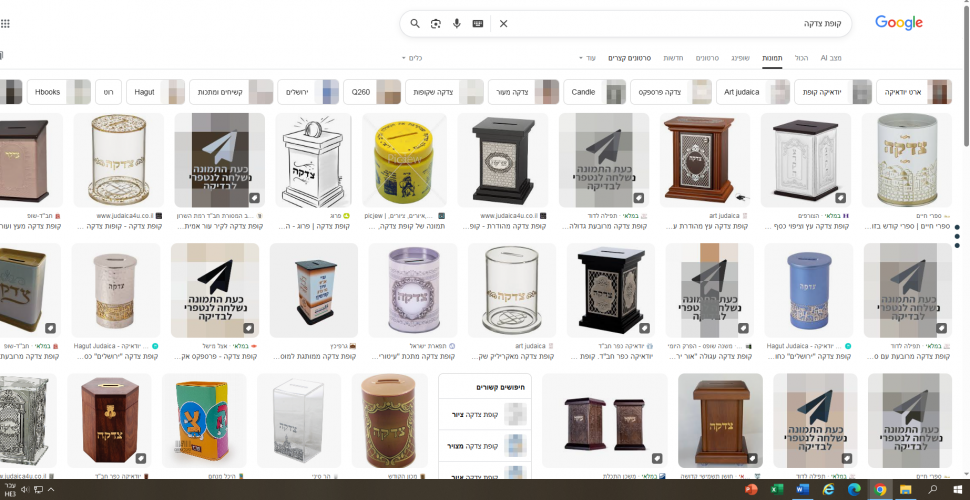Launch Excel from the taskbar
This screenshot has height=500, width=970.
[777, 490]
